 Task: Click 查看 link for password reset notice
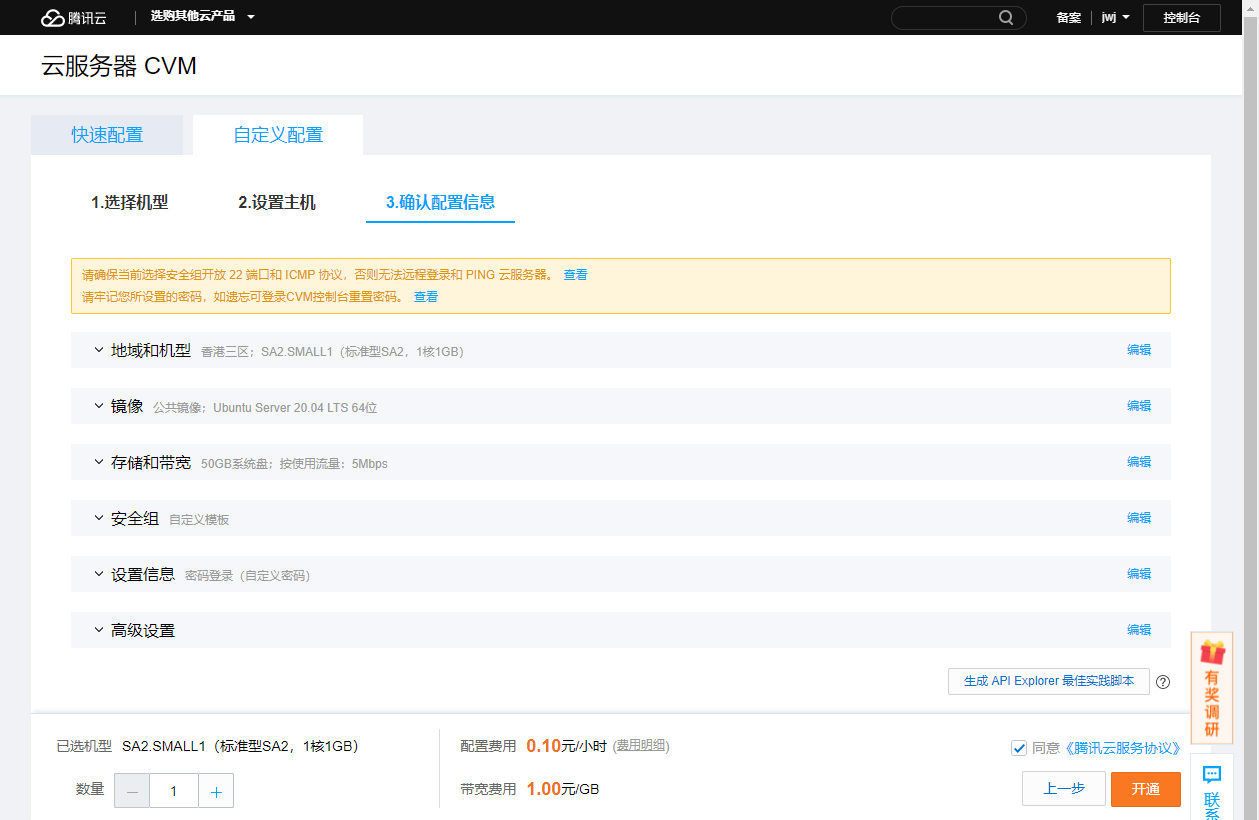(426, 297)
